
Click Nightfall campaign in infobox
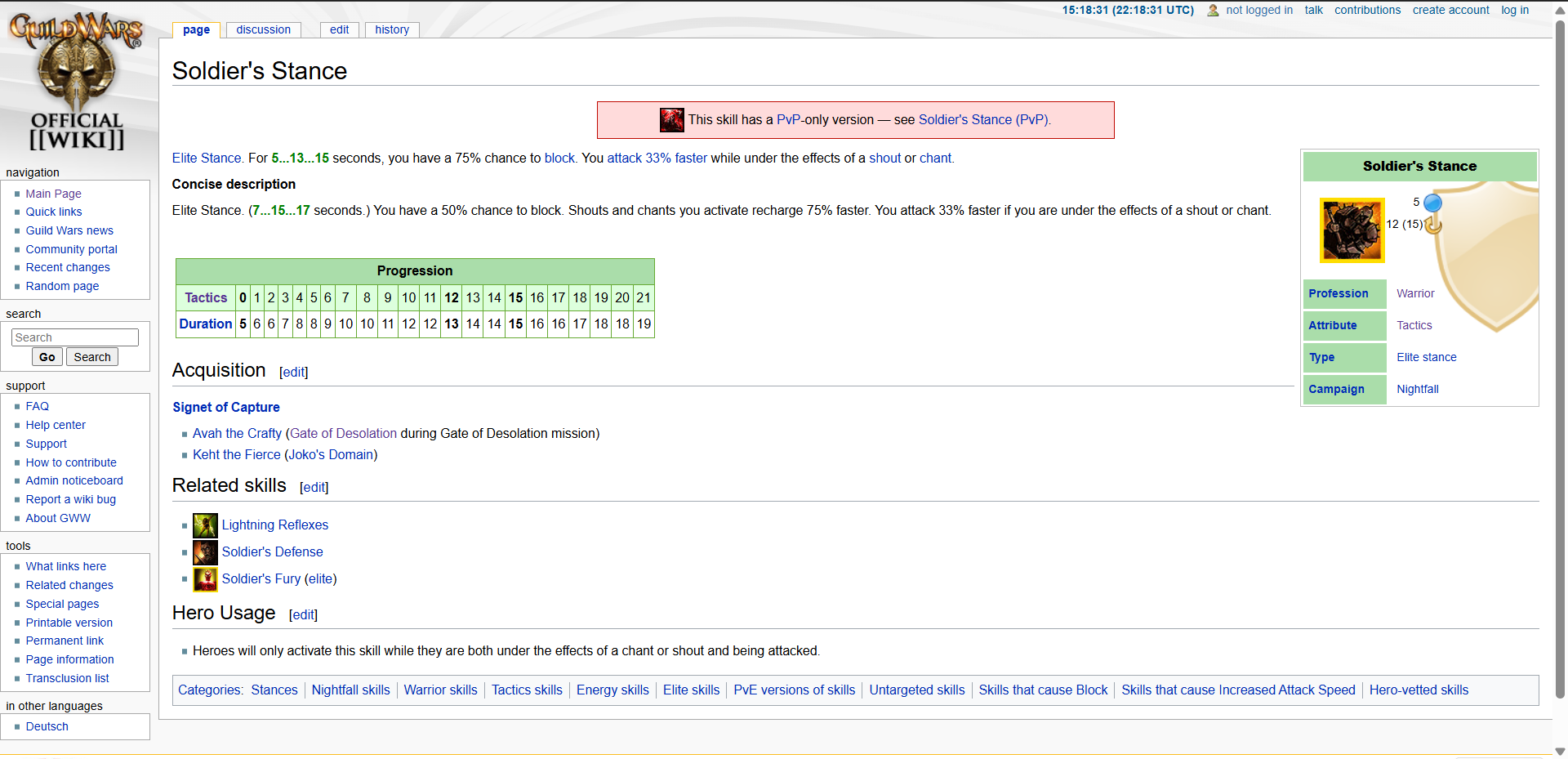pos(1418,389)
